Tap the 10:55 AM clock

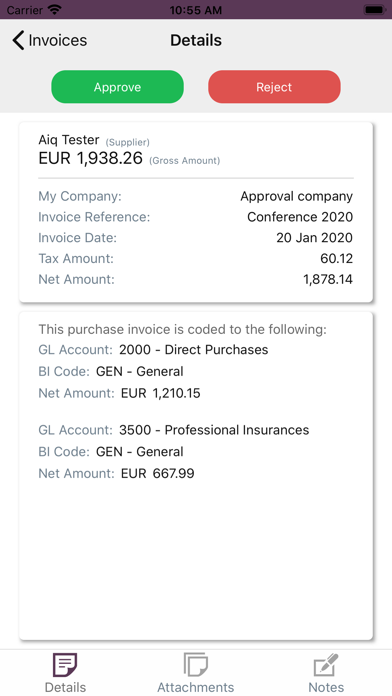coord(196,10)
